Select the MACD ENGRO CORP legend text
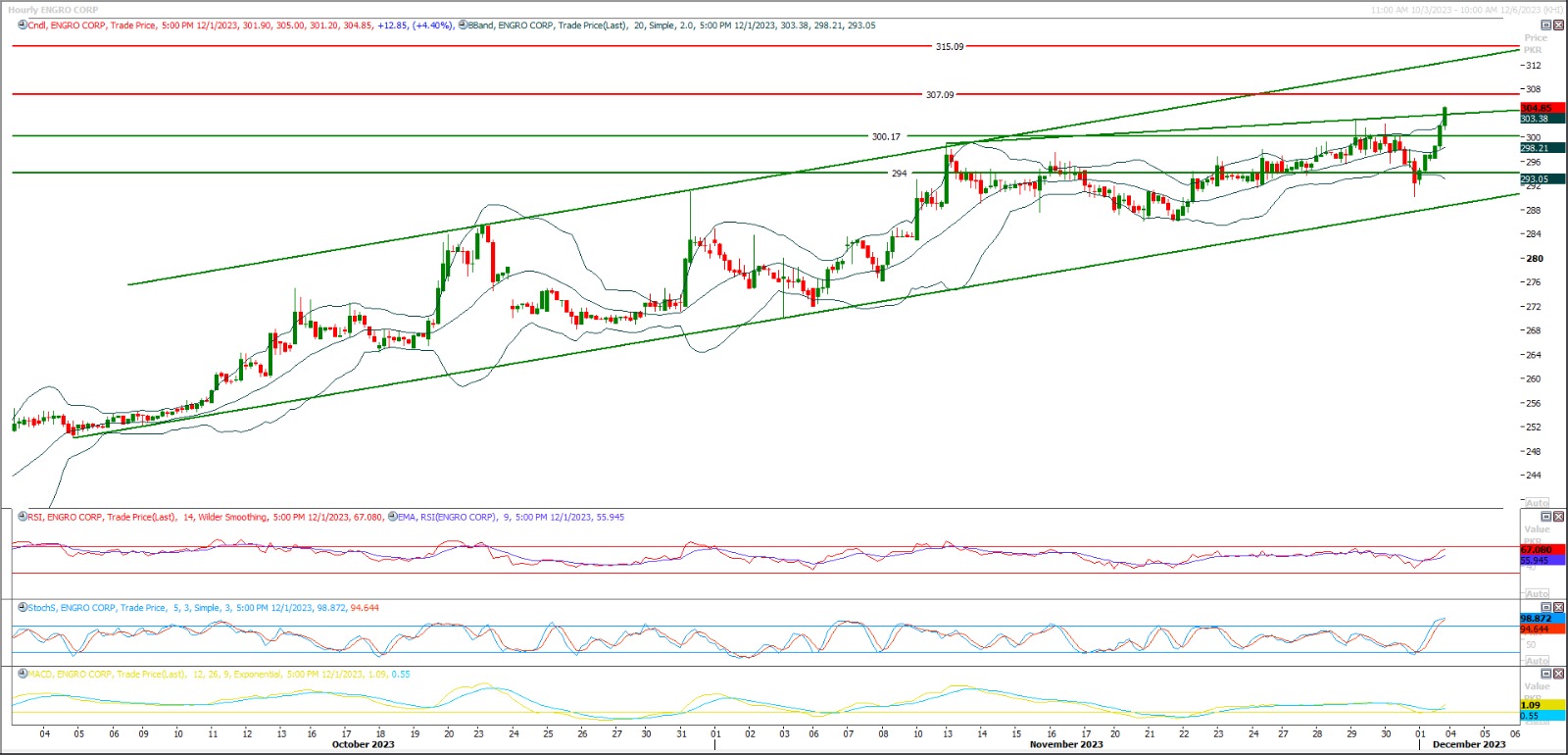Image resolution: width=1568 pixels, height=755 pixels. [x=220, y=675]
